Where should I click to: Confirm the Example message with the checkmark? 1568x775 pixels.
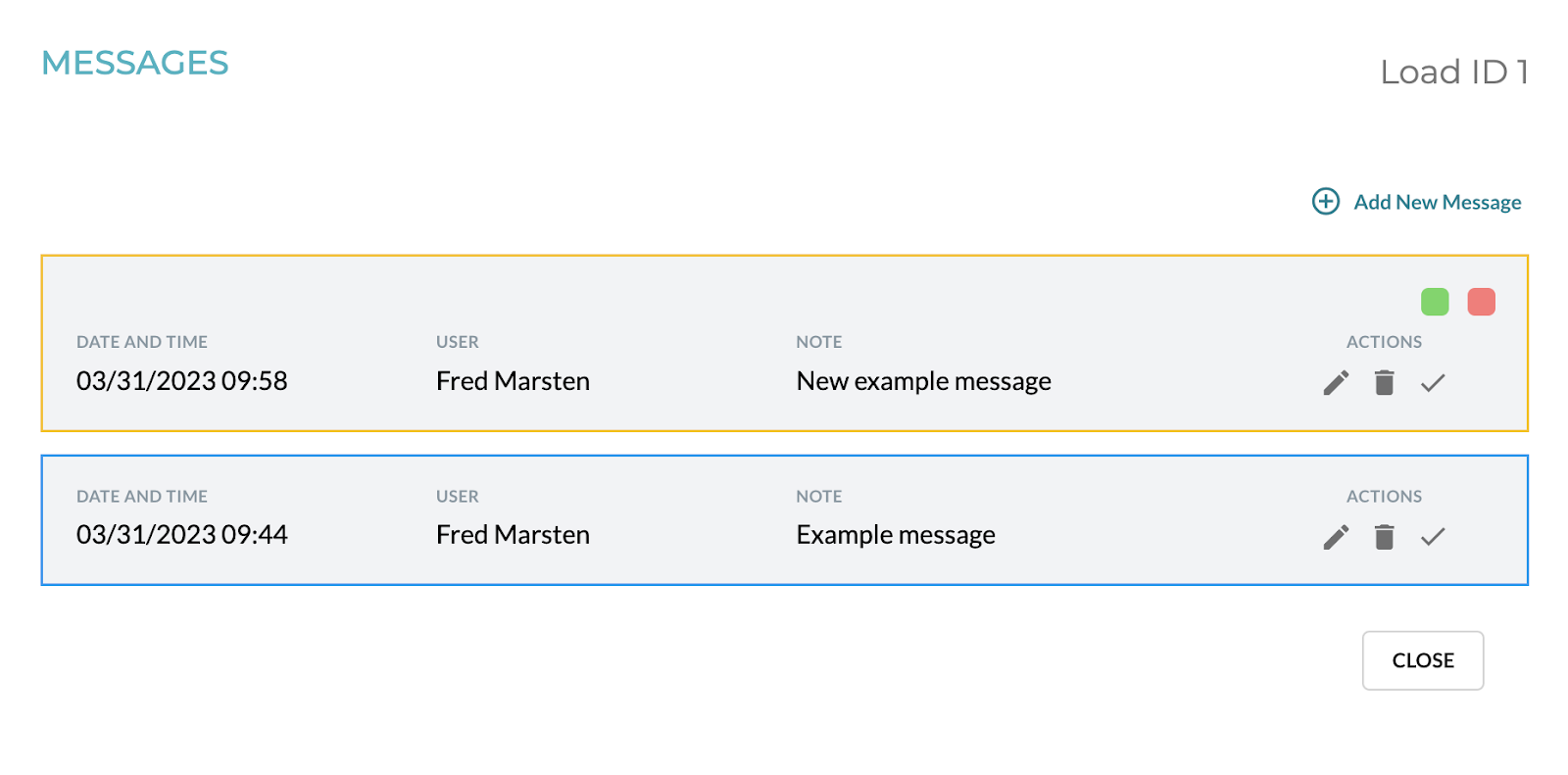(1433, 537)
